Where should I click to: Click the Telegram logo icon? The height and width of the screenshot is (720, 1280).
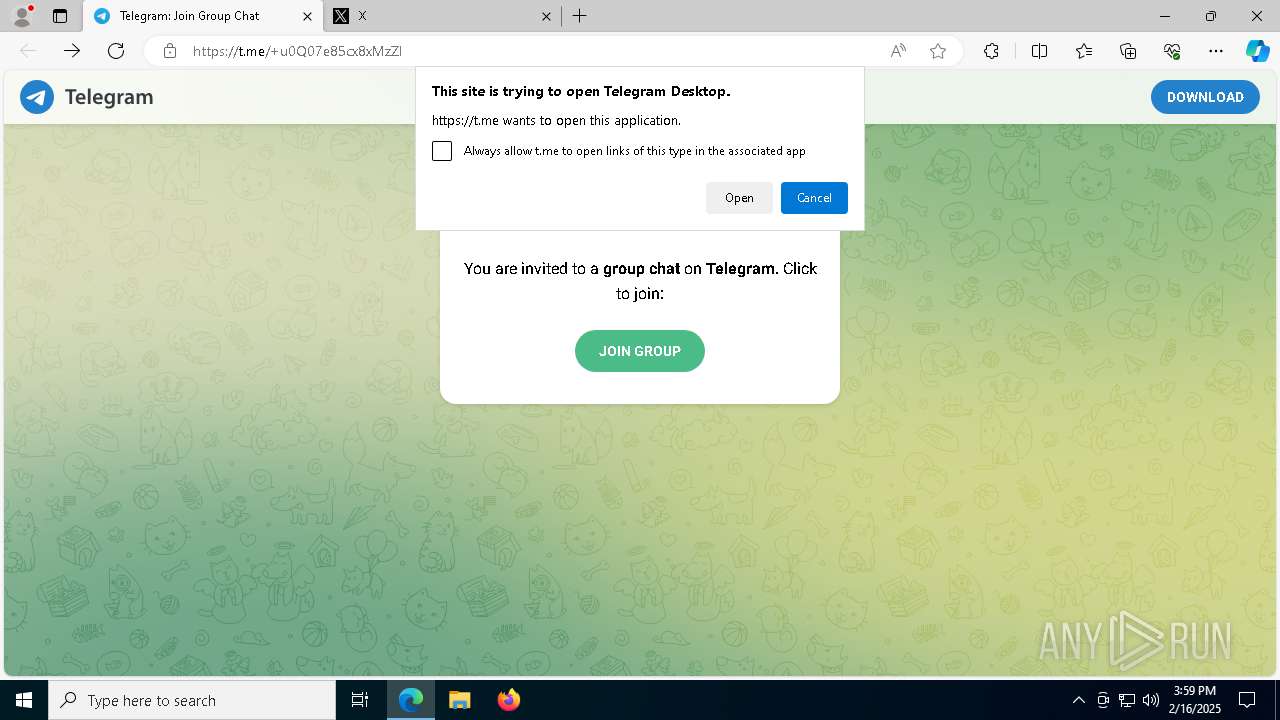(37, 97)
